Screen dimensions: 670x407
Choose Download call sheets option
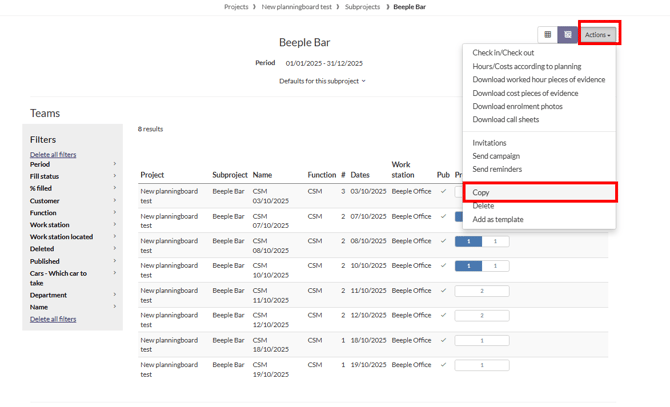[505, 120]
